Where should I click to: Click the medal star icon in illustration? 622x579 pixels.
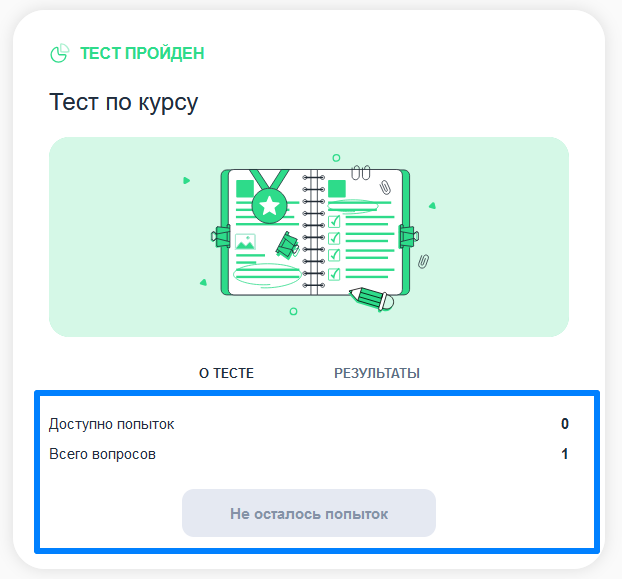click(x=269, y=205)
